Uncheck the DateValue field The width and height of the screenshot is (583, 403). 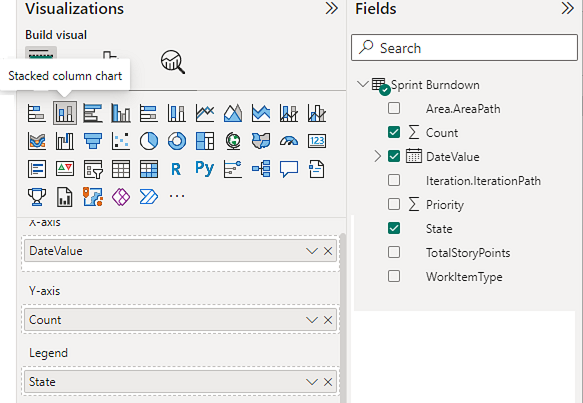point(394,157)
